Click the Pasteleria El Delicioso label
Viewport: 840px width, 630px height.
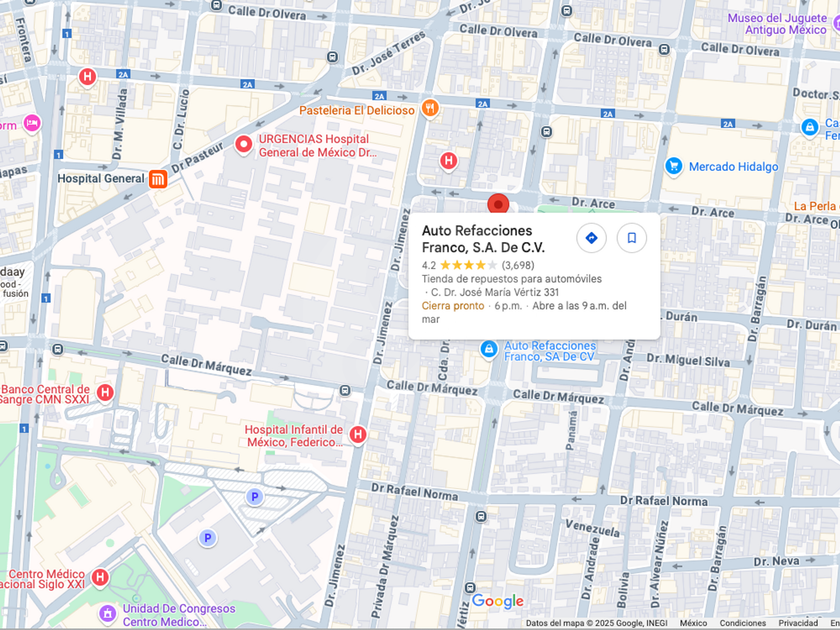pos(357,110)
